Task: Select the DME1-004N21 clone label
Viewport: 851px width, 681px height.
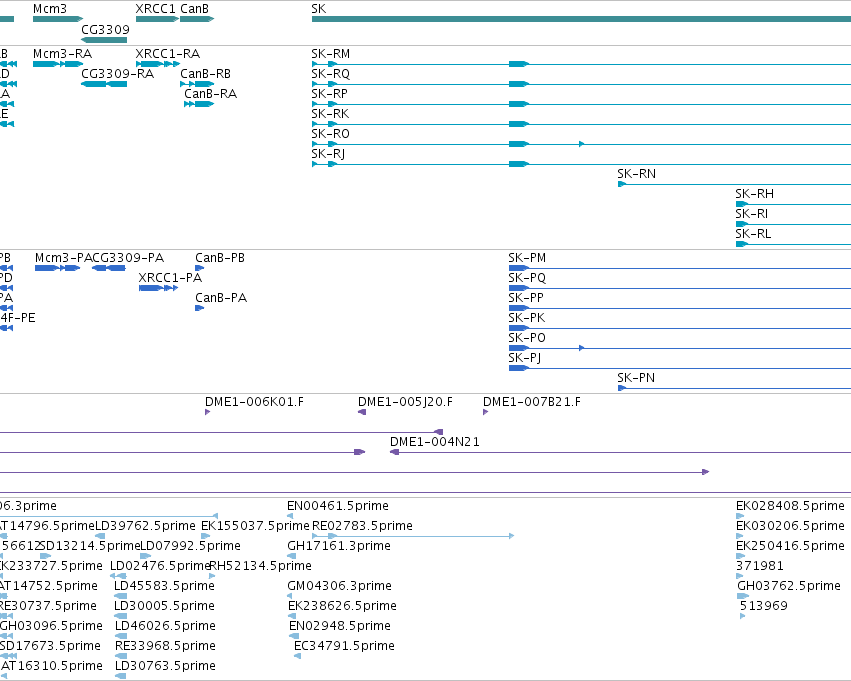Action: coord(435,442)
